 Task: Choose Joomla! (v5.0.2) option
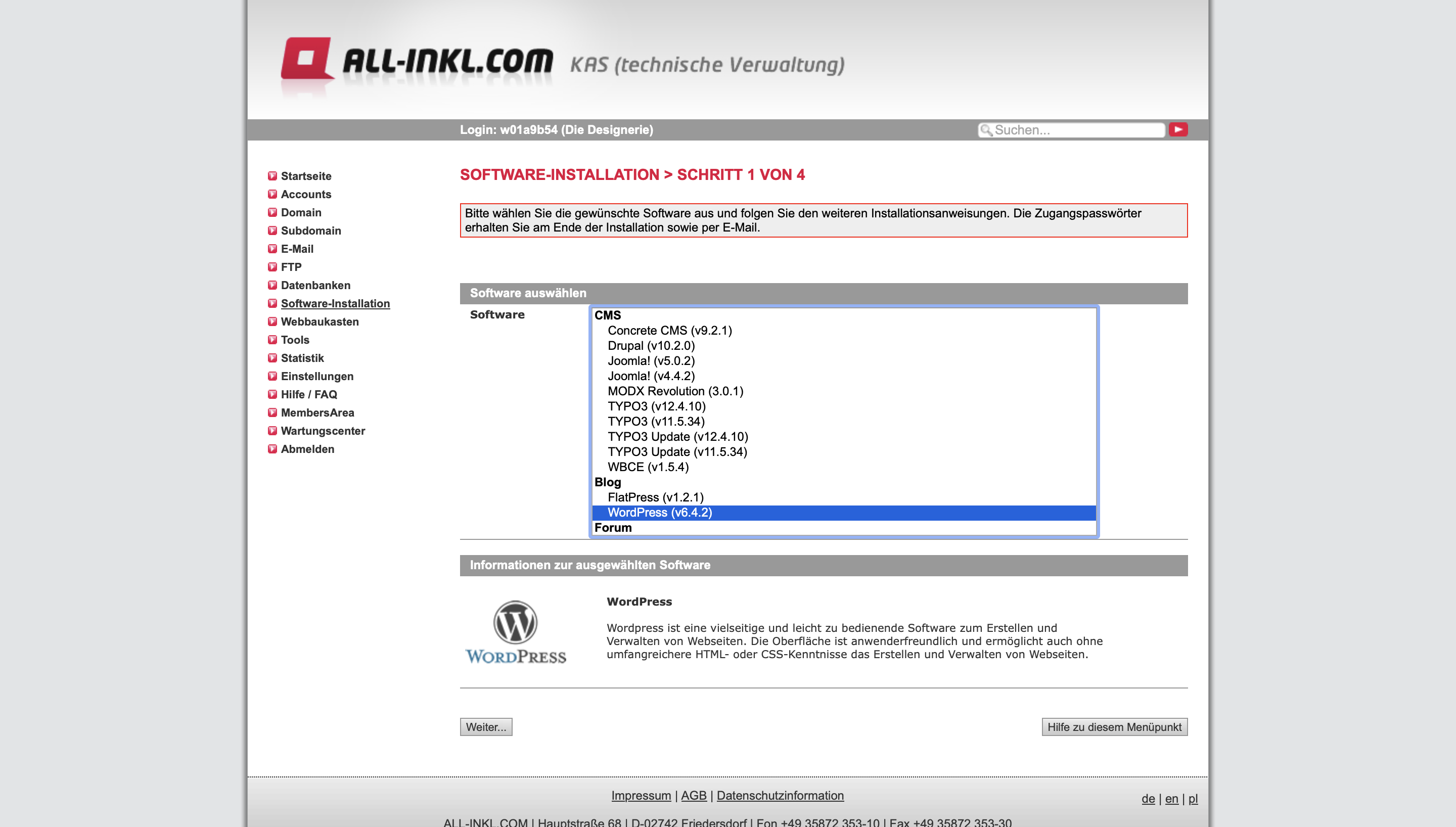[844, 361]
